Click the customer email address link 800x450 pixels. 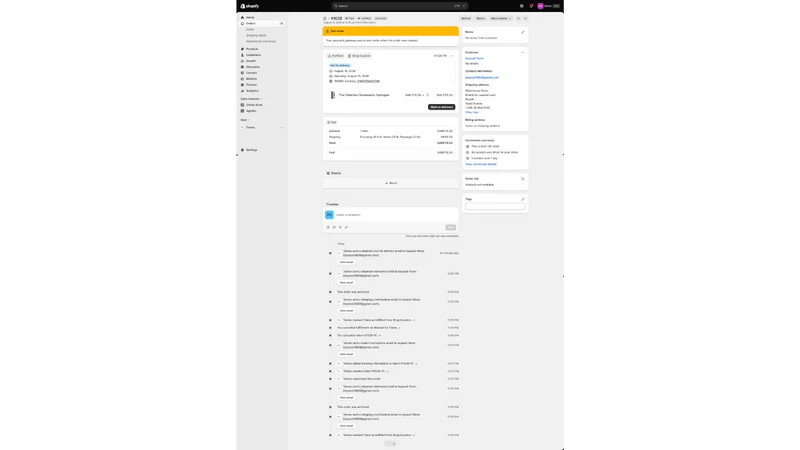482,78
